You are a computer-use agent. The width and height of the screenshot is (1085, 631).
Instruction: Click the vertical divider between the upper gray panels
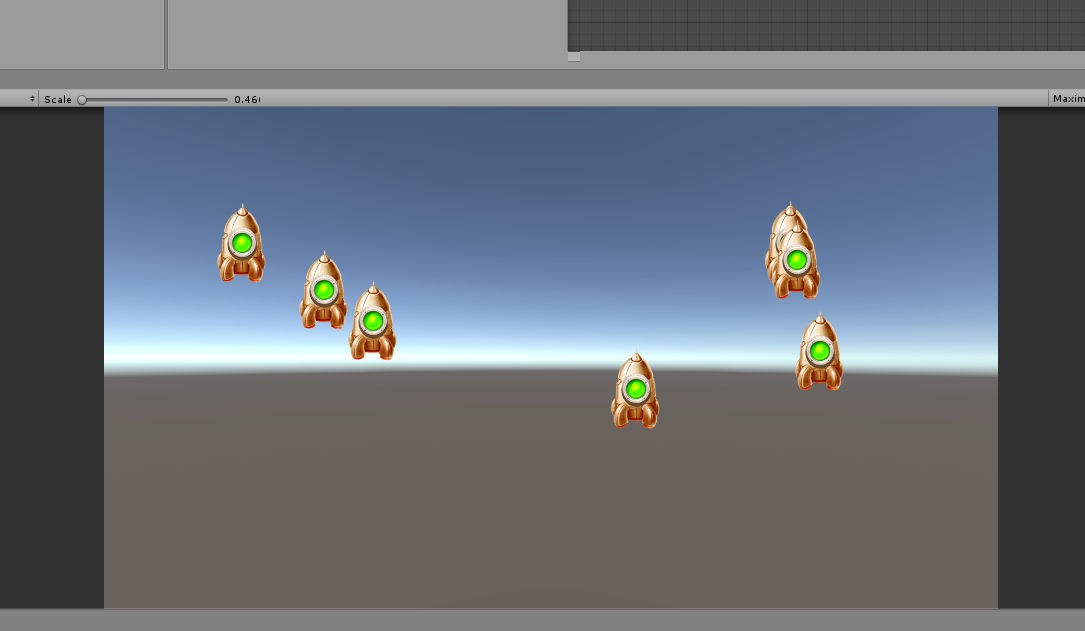166,34
